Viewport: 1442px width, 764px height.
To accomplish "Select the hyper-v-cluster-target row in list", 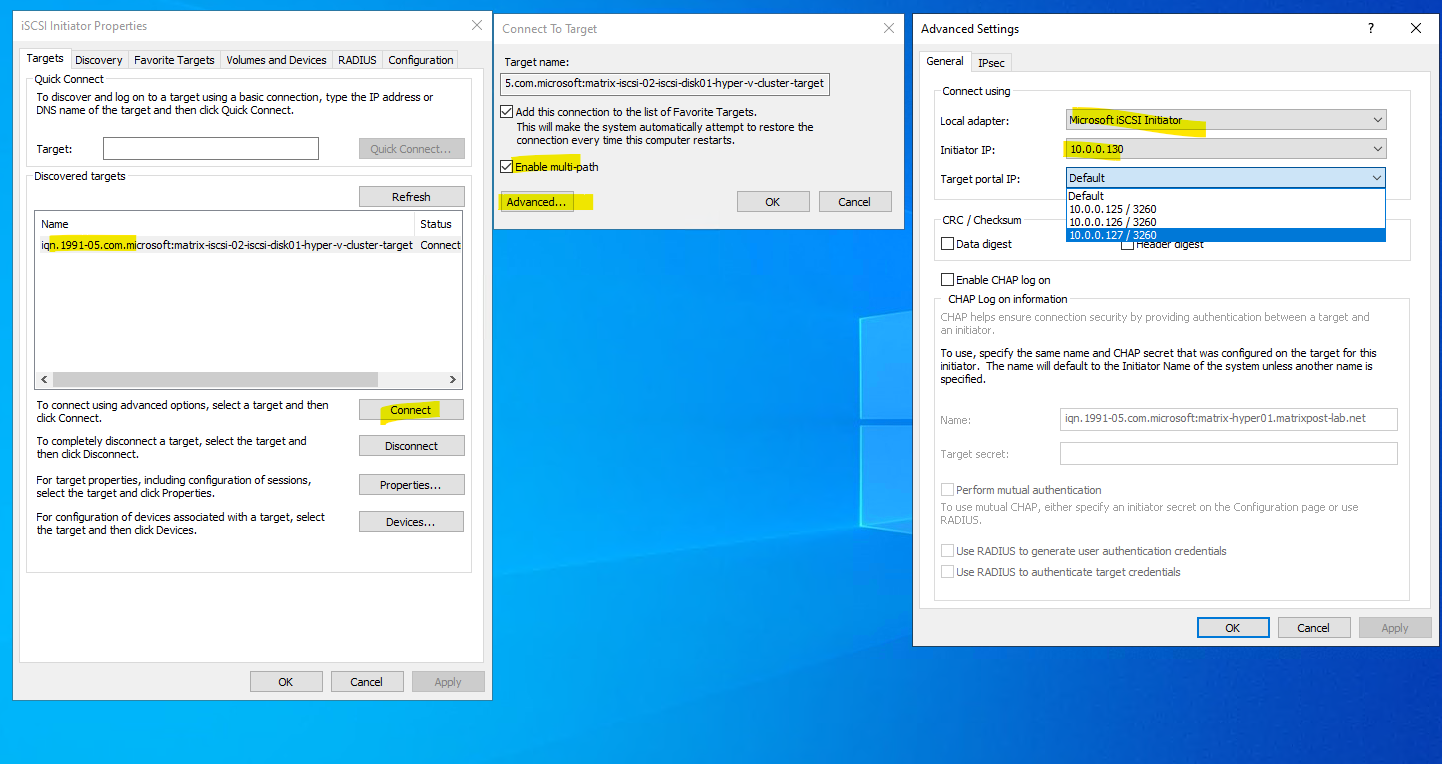I will coord(227,245).
